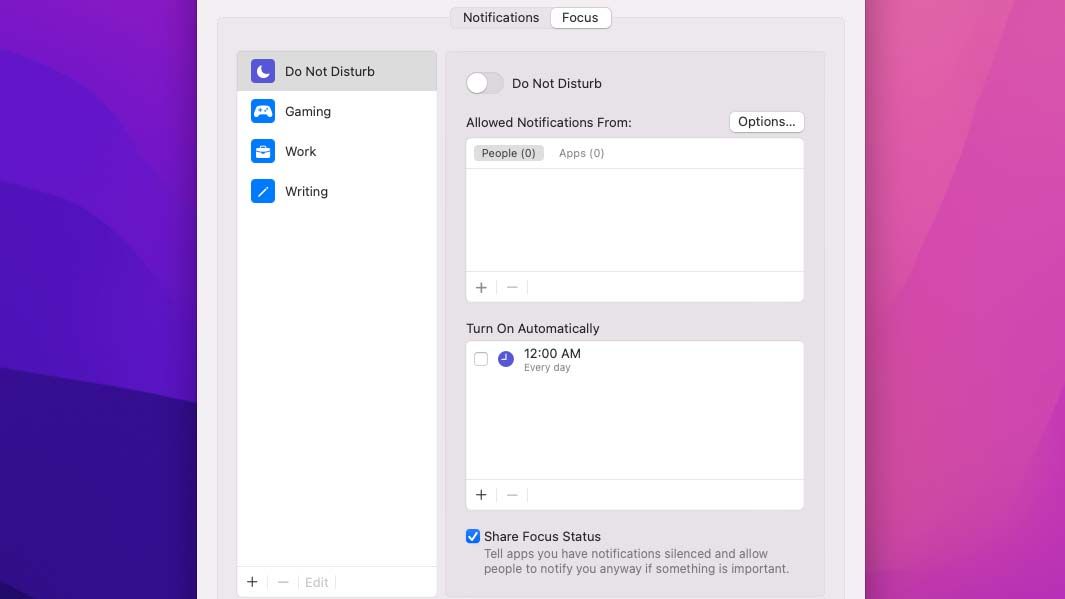Viewport: 1065px width, 599px height.
Task: Click the minus icon under allowed notifications
Action: [x=511, y=287]
